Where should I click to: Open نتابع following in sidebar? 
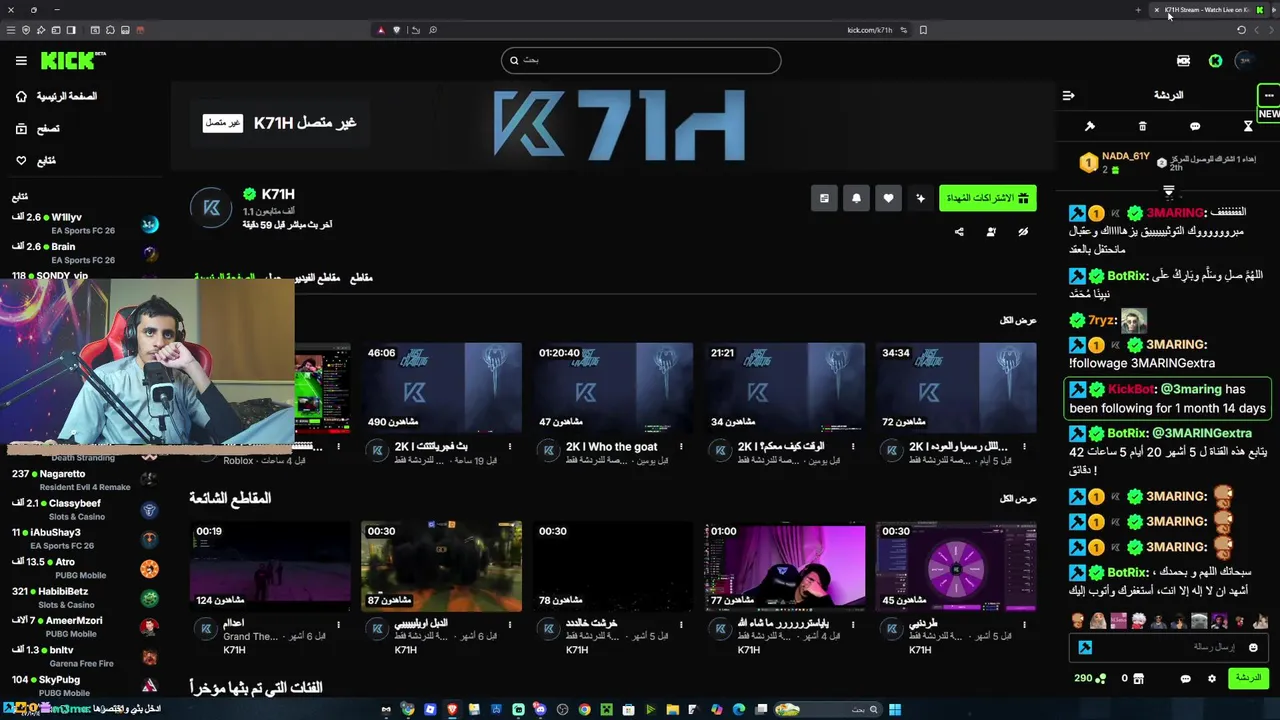point(36,161)
